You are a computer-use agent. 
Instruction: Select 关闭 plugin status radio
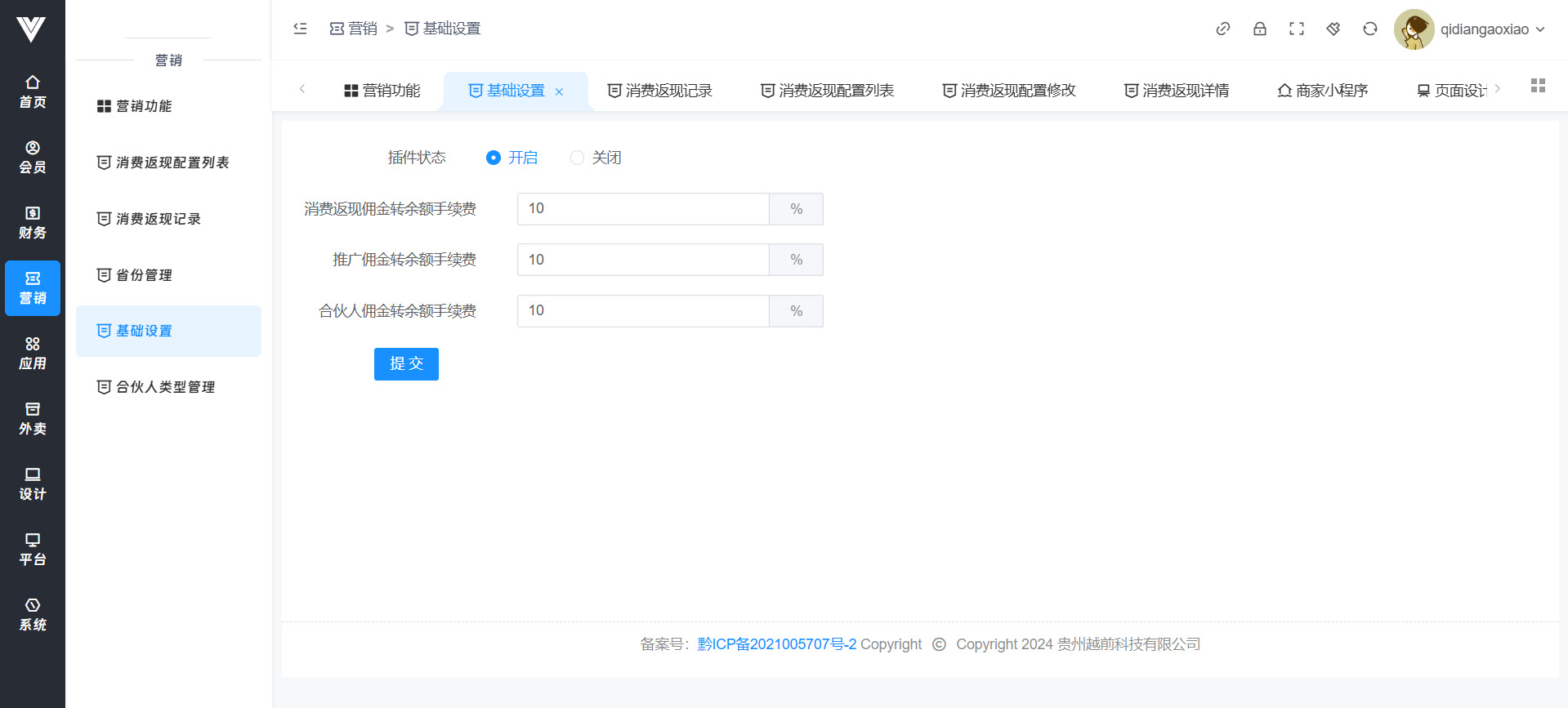click(577, 158)
